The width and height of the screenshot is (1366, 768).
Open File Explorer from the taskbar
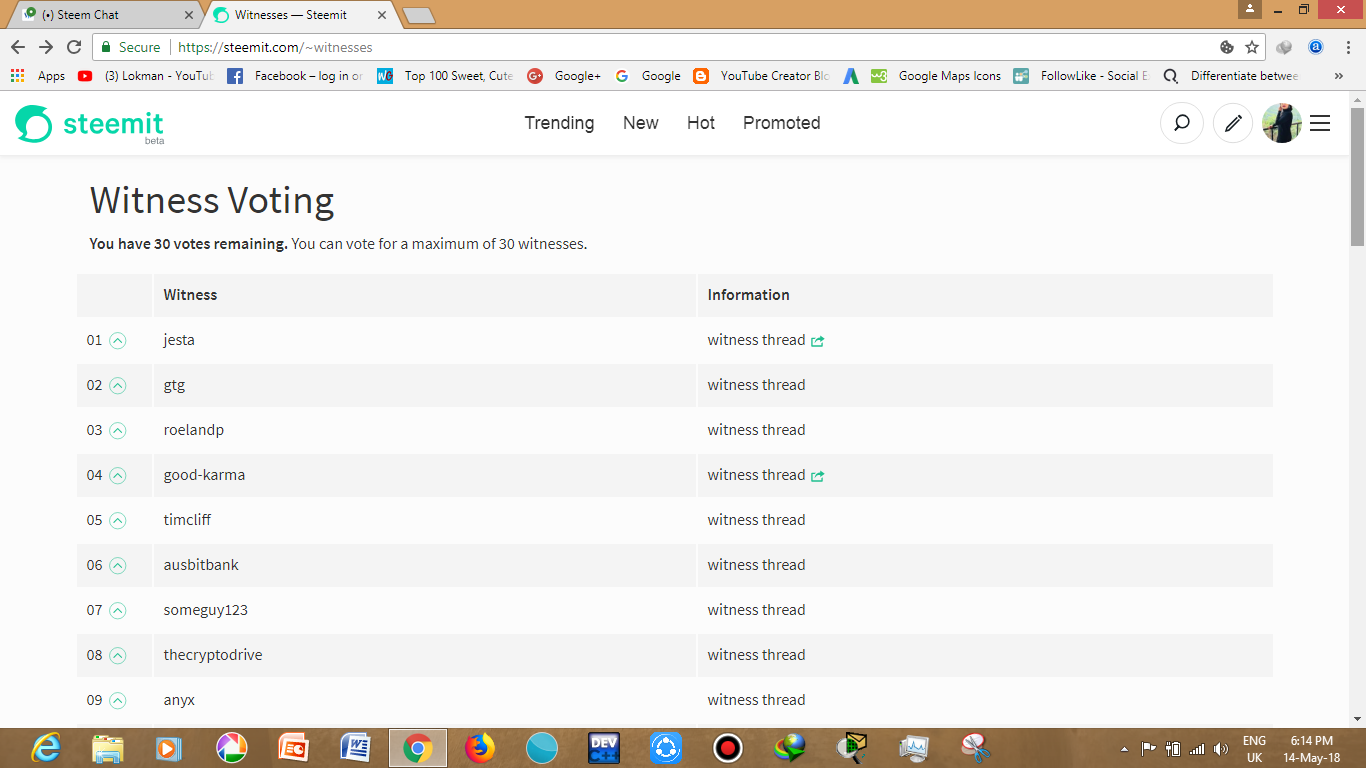pyautogui.click(x=108, y=748)
